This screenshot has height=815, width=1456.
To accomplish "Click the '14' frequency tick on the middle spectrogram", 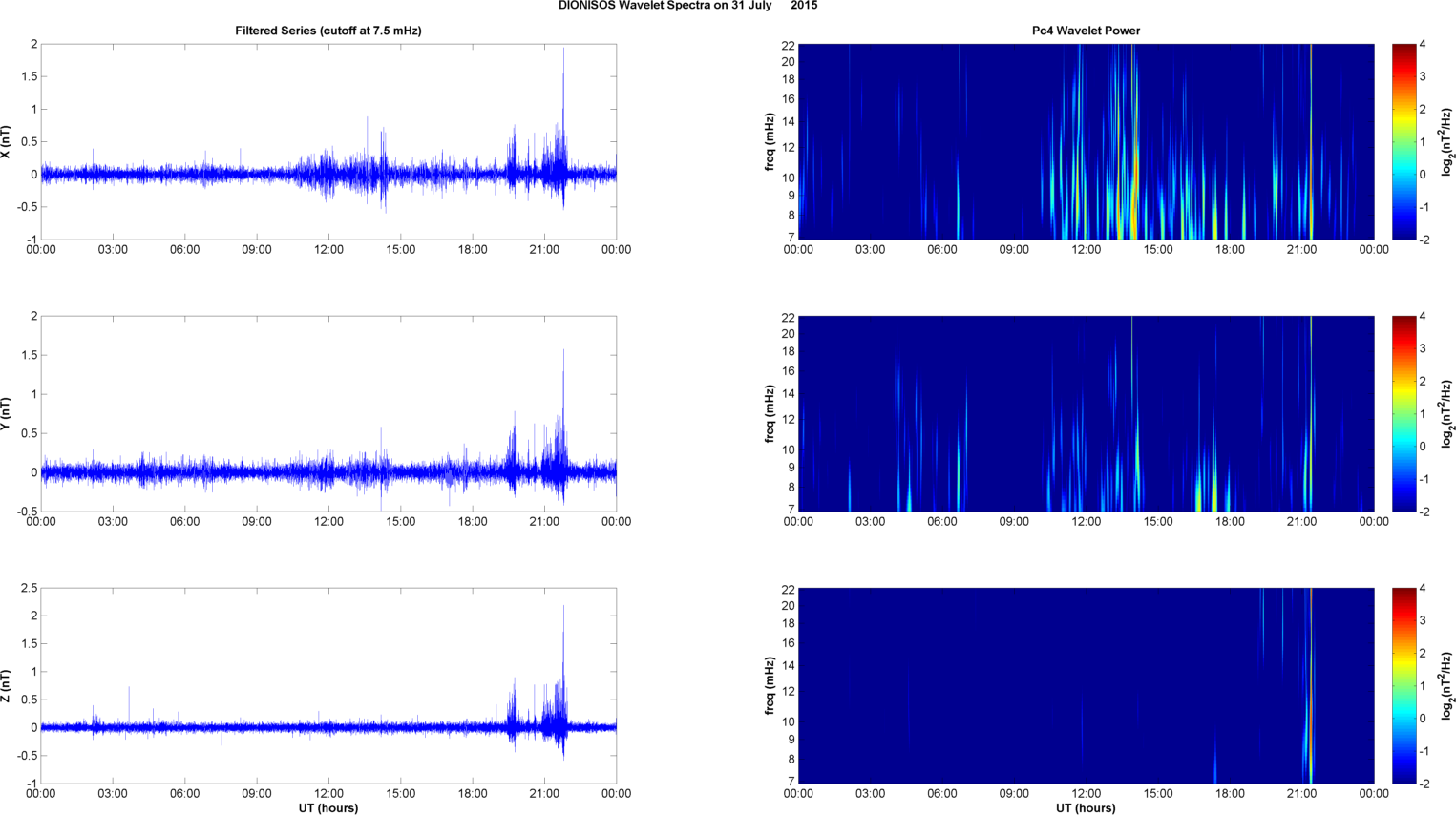I will 788,394.
